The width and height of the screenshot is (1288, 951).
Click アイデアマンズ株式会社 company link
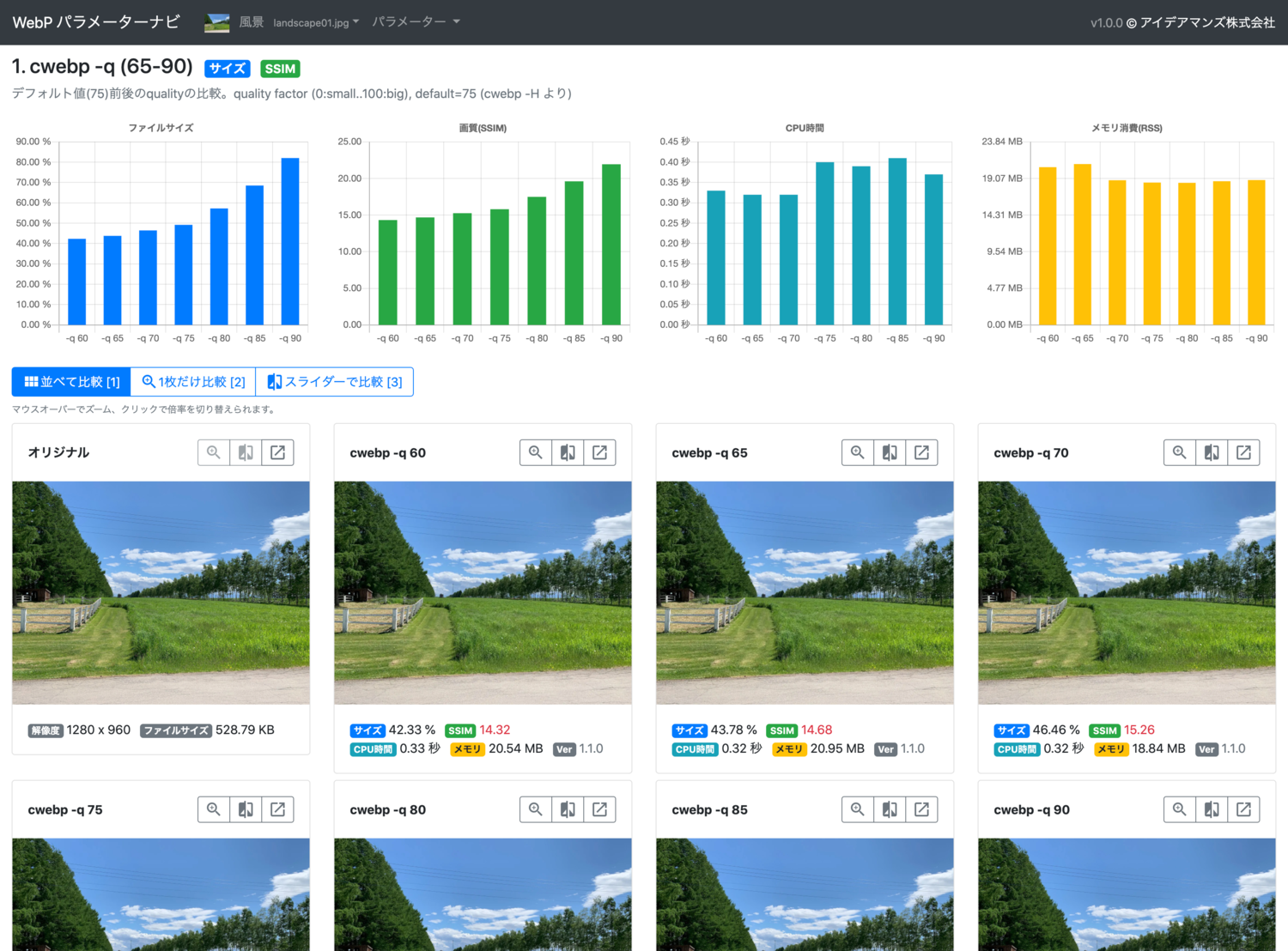[1207, 23]
